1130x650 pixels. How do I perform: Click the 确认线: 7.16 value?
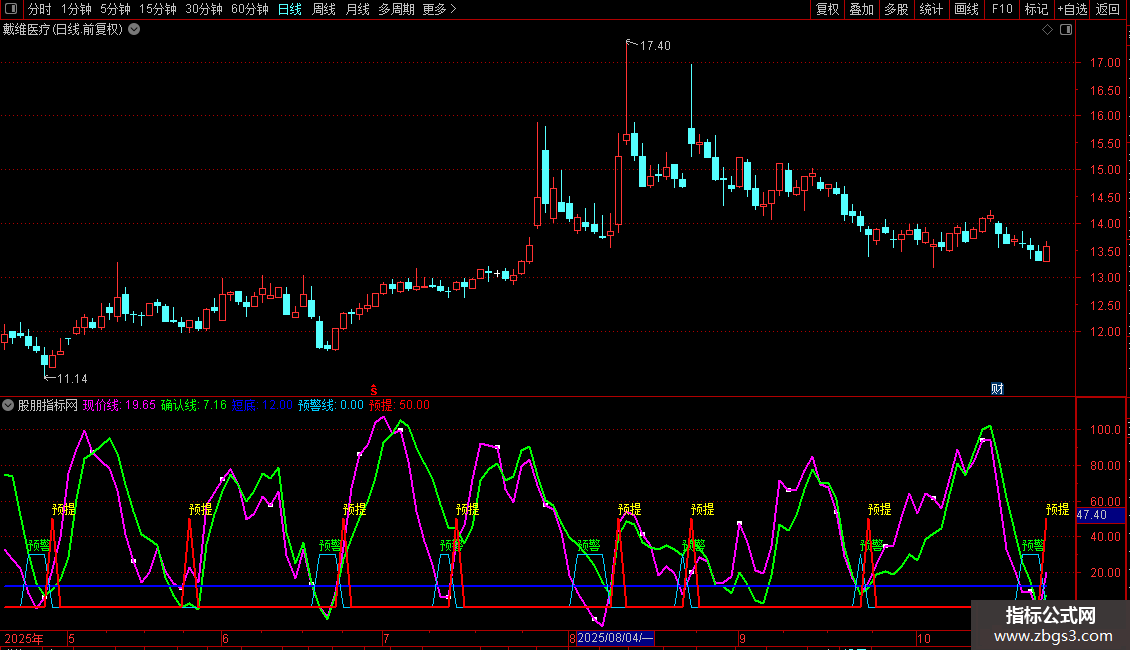tap(194, 406)
